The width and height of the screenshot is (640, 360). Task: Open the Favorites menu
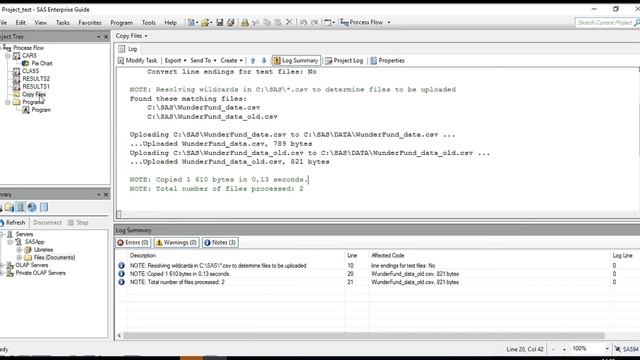(x=90, y=23)
